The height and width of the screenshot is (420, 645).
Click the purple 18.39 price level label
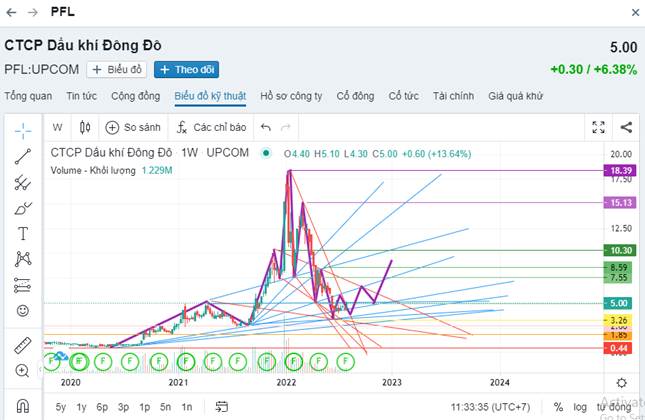pos(619,171)
